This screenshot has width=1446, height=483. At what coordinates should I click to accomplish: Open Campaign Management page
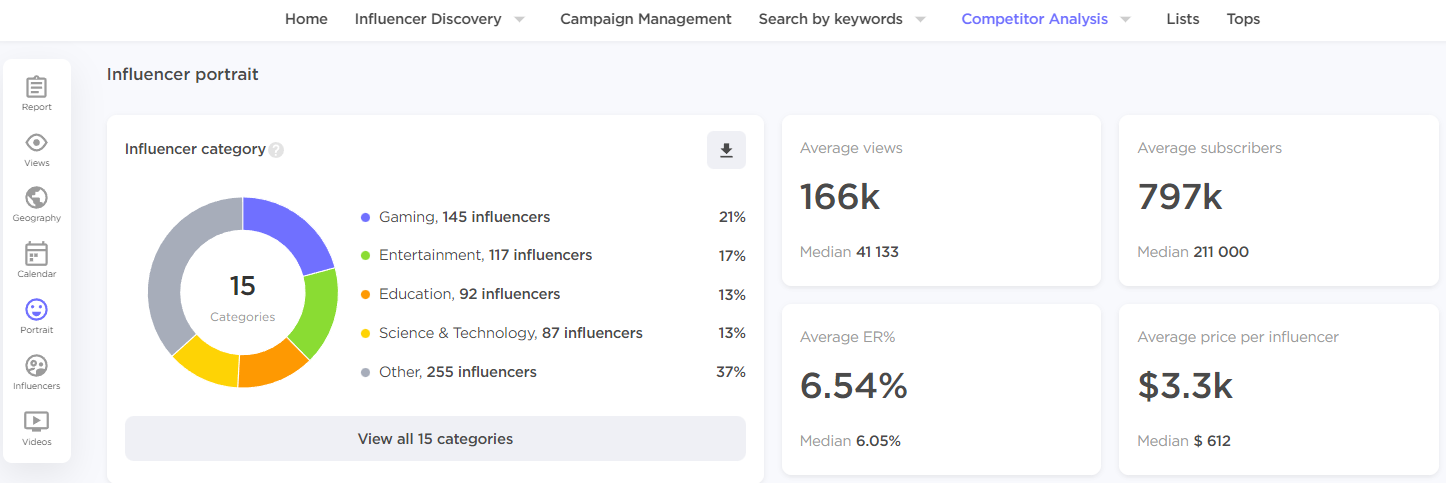[645, 19]
